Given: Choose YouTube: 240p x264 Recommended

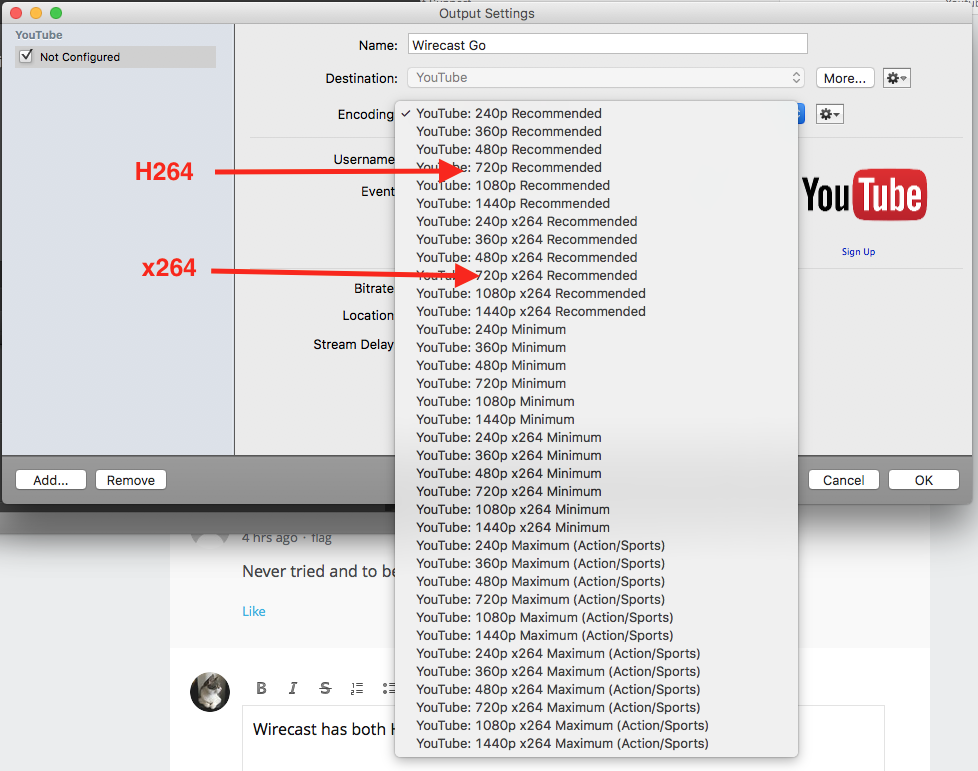Looking at the screenshot, I should 596,221.
